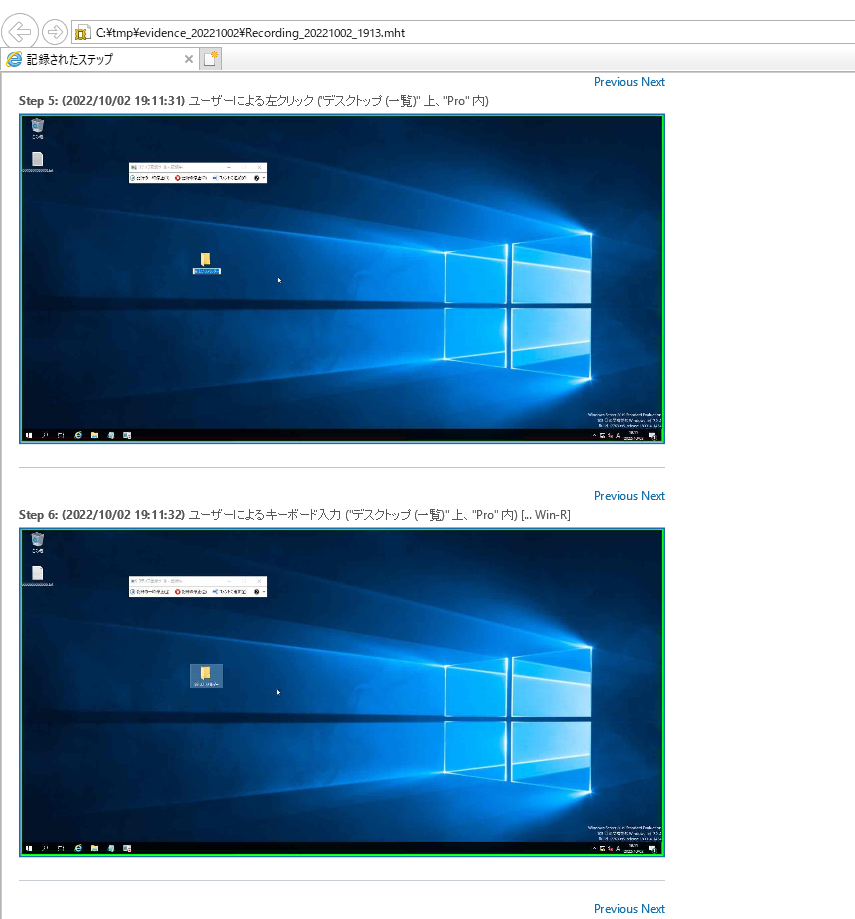Follow the Previous link above Step 6
855x919 pixels.
pos(615,496)
